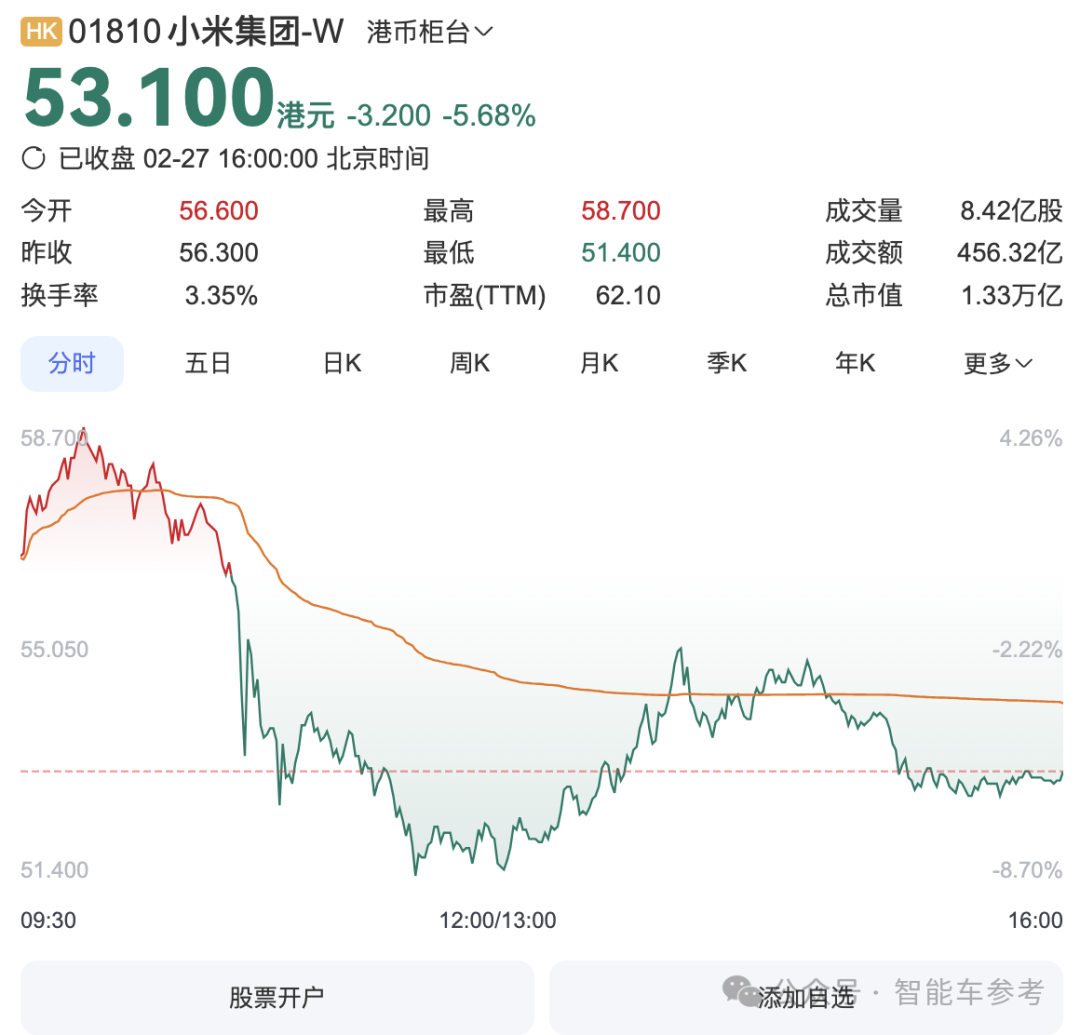Open the 周K chart tab
1080x1035 pixels.
point(470,363)
